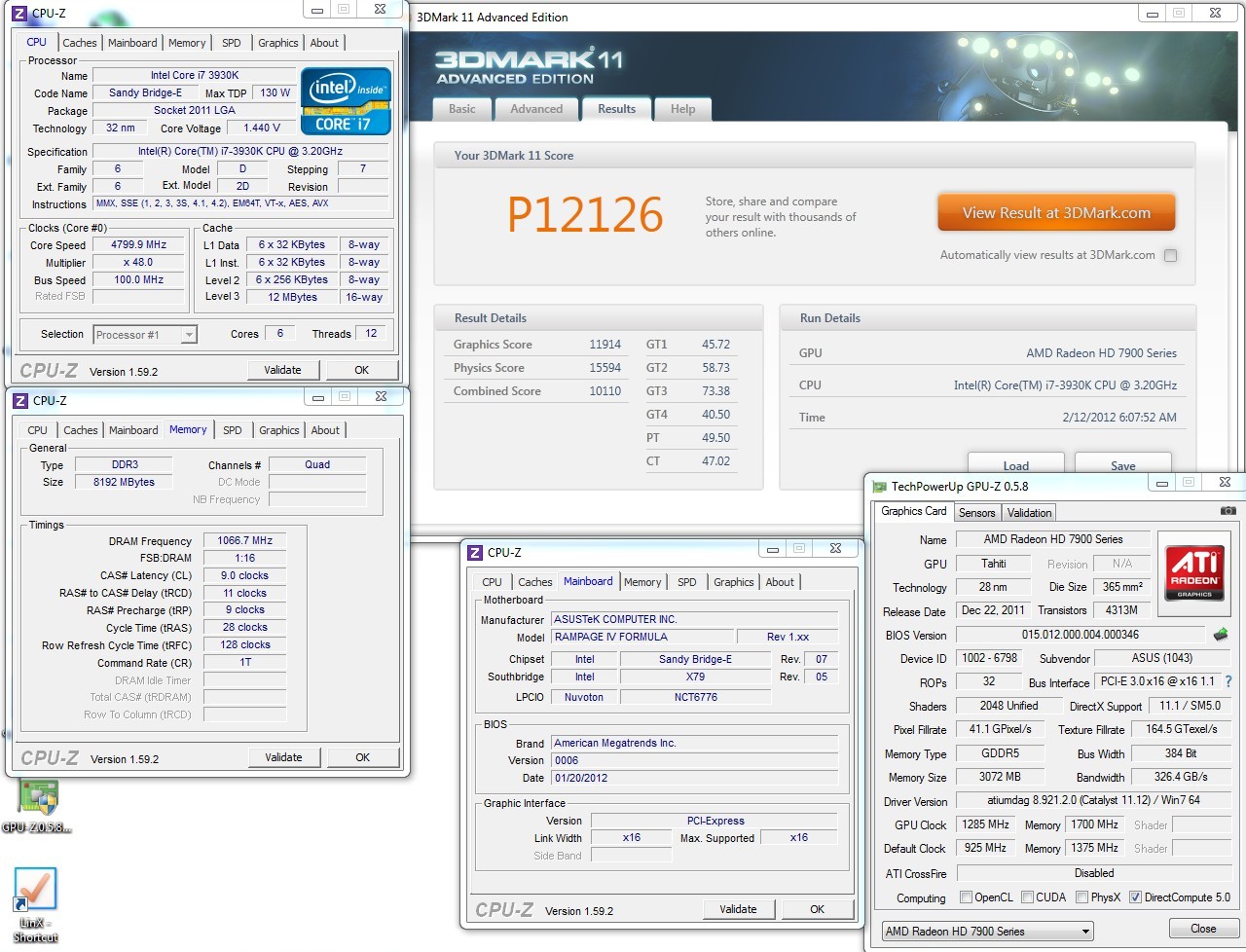
Task: Click the GPU-Z screenshot camera icon
Action: [1228, 511]
